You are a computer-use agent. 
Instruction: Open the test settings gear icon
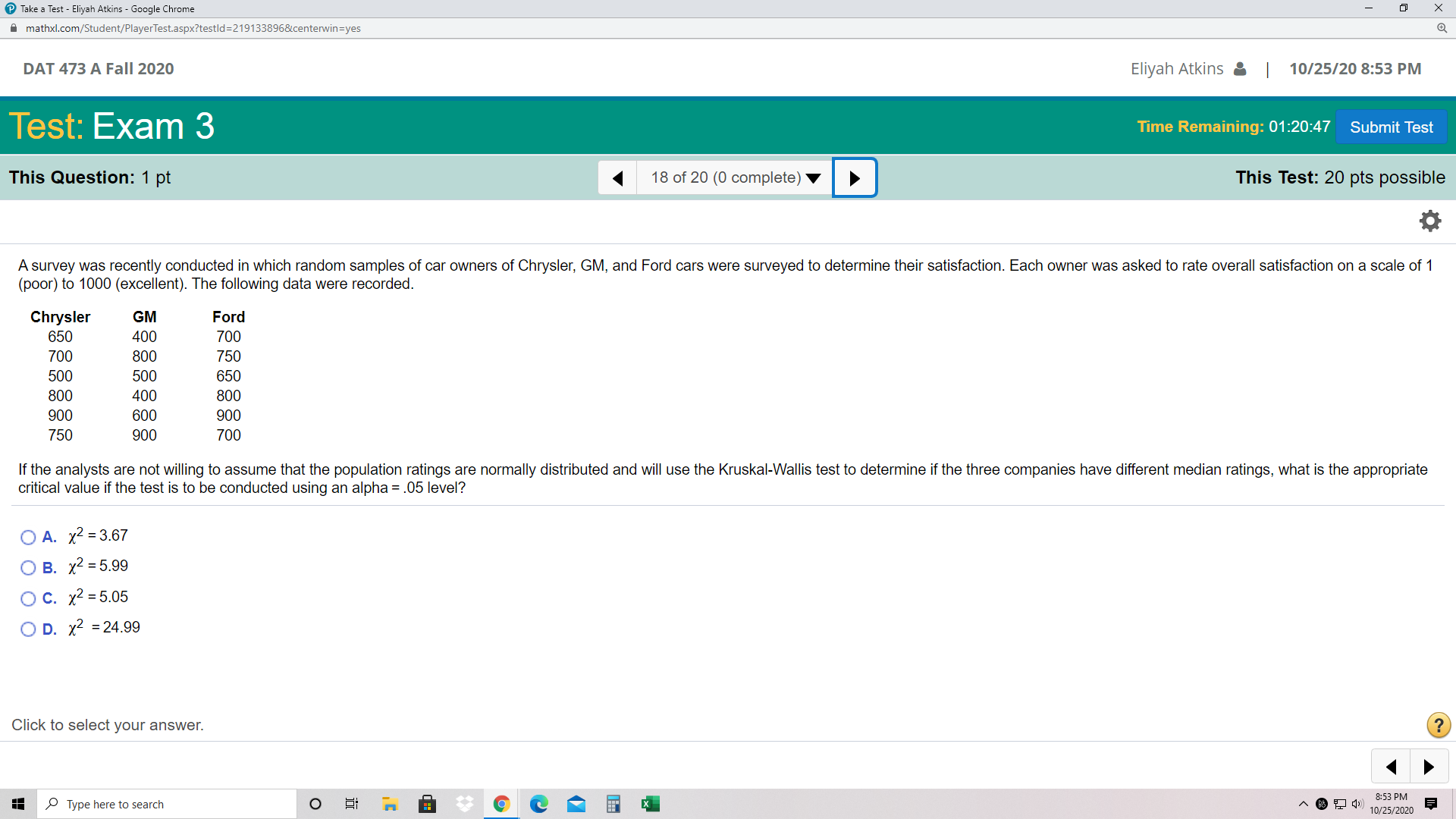coord(1429,221)
